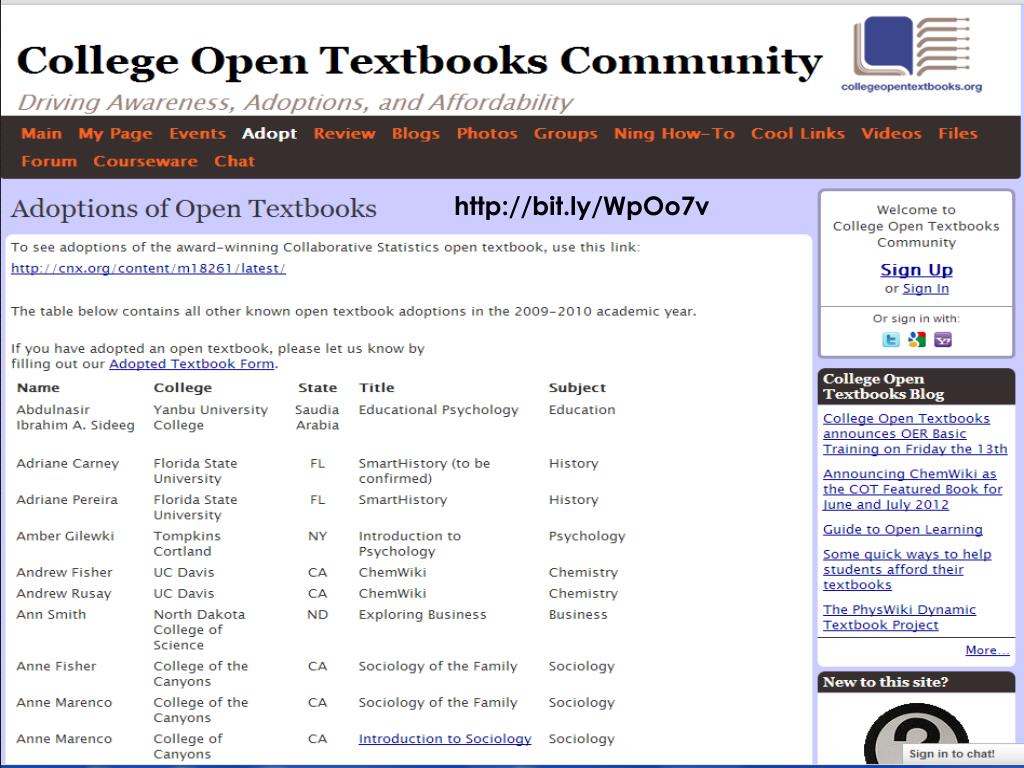Click the Title column header
Image resolution: width=1024 pixels, height=768 pixels.
click(376, 388)
